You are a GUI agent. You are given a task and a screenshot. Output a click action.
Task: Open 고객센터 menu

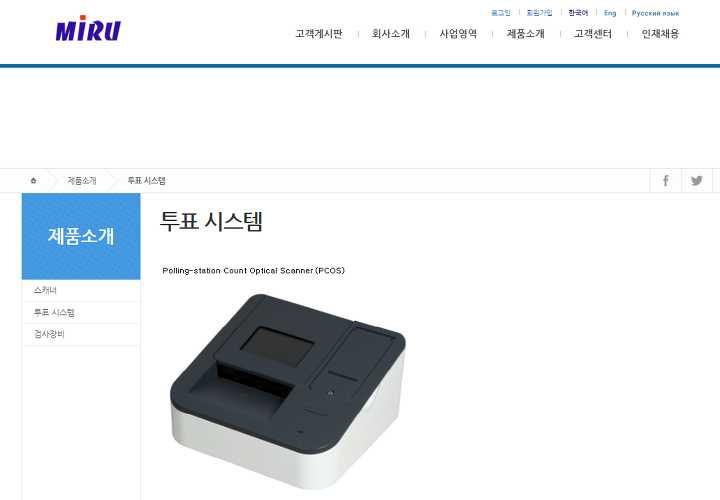click(x=593, y=34)
